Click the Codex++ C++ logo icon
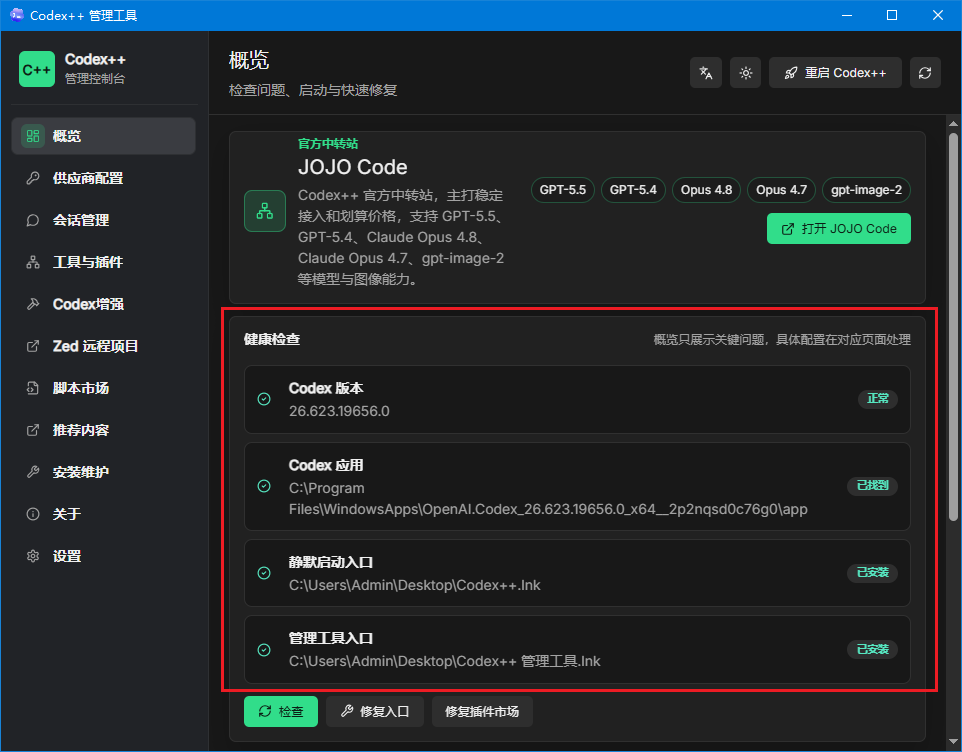This screenshot has width=962, height=752. pyautogui.click(x=37, y=69)
